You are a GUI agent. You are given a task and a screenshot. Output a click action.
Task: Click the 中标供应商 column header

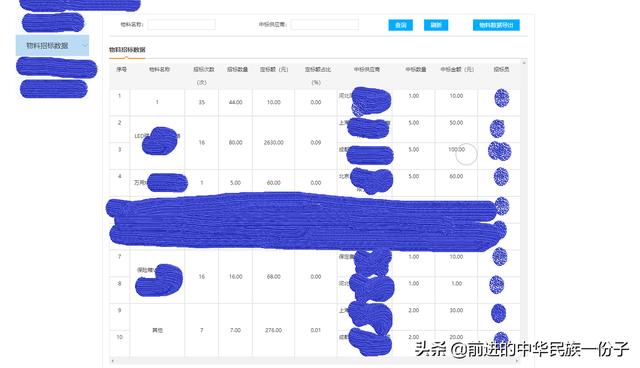[367, 69]
